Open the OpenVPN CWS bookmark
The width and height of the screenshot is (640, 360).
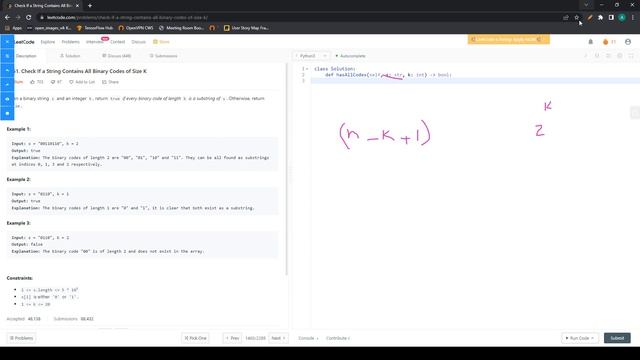[x=136, y=28]
